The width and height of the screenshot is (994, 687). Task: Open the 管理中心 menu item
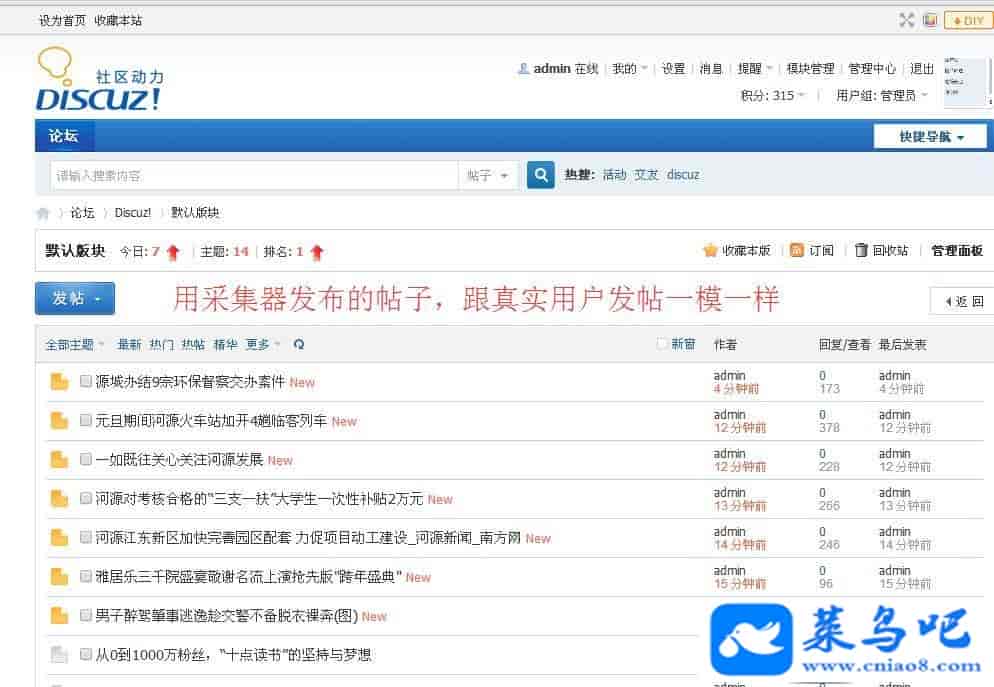click(x=871, y=69)
